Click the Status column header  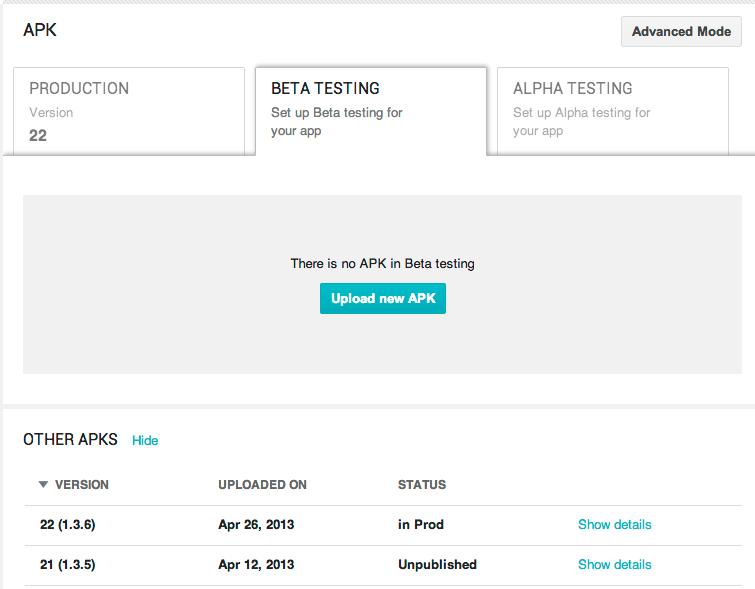421,485
